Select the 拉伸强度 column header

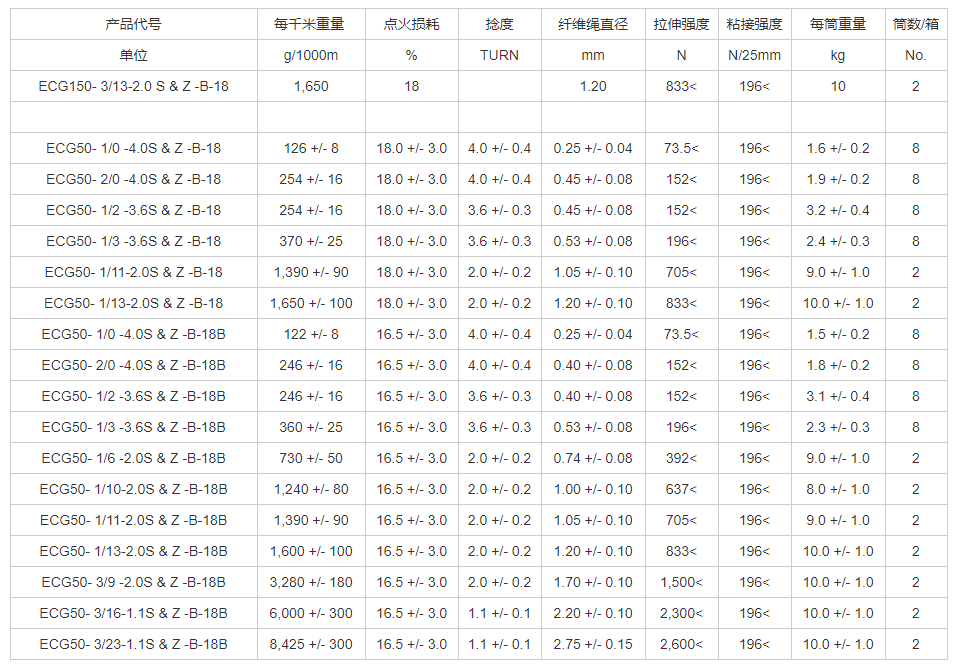tap(680, 25)
